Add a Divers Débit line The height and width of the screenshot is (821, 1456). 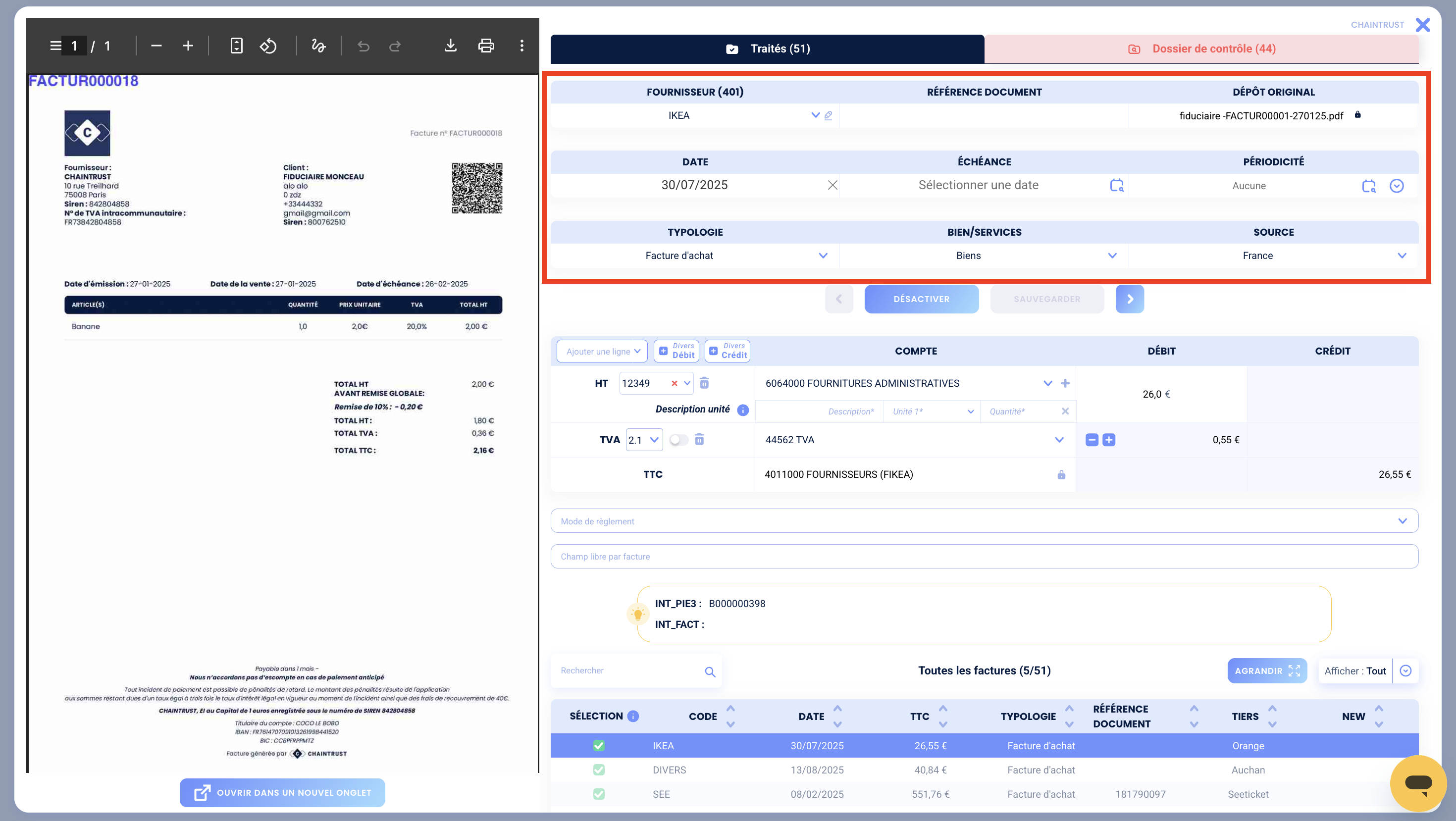tap(676, 351)
